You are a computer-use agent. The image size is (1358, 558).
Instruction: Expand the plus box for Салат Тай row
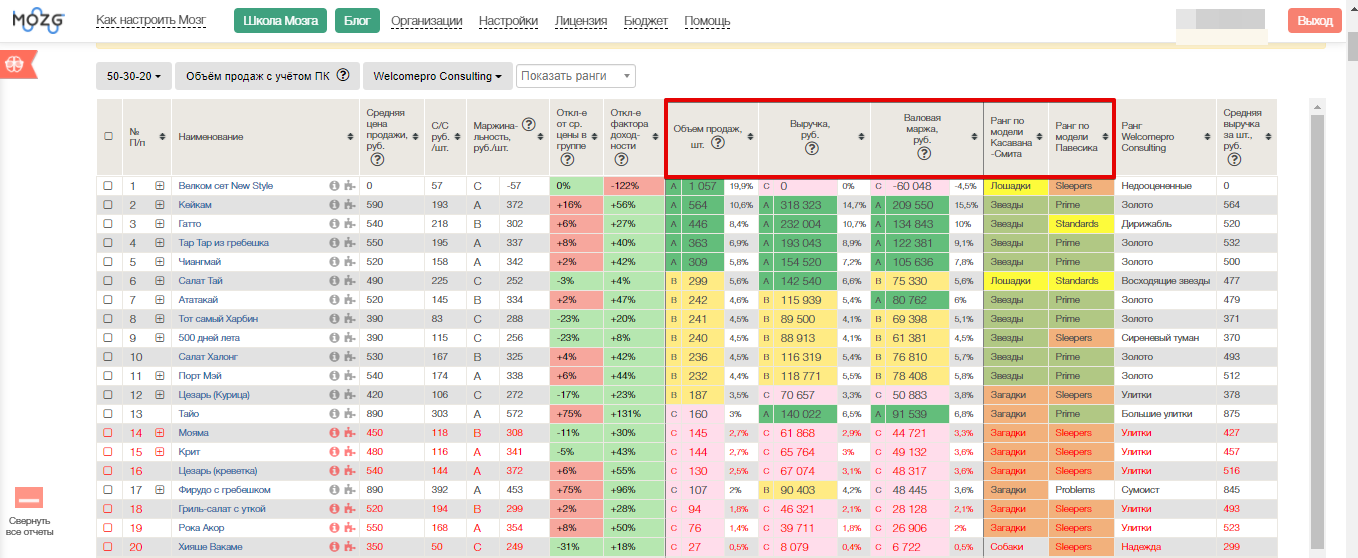[160, 281]
